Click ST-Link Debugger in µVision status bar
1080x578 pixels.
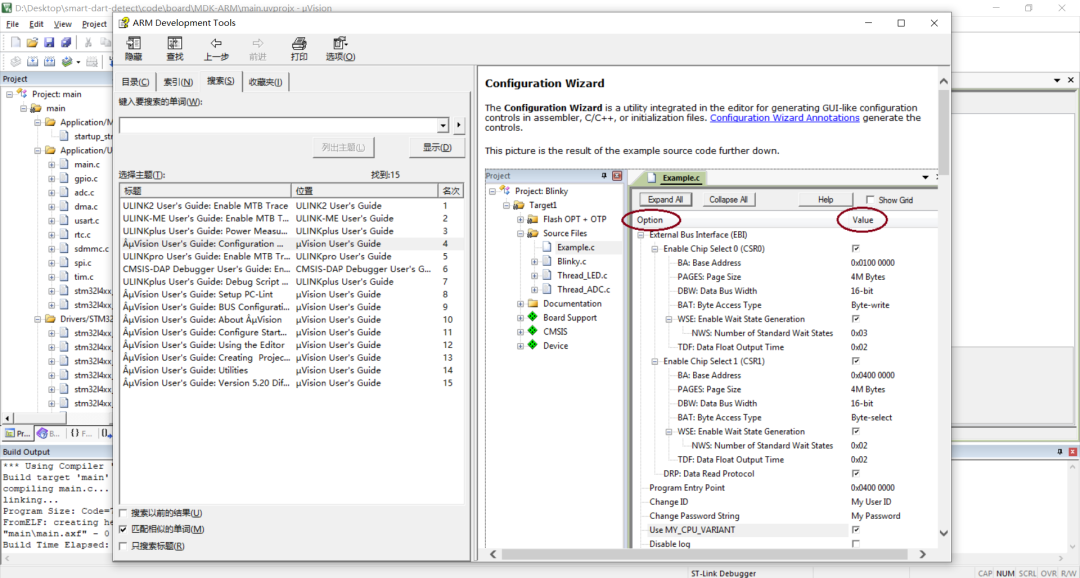(723, 572)
